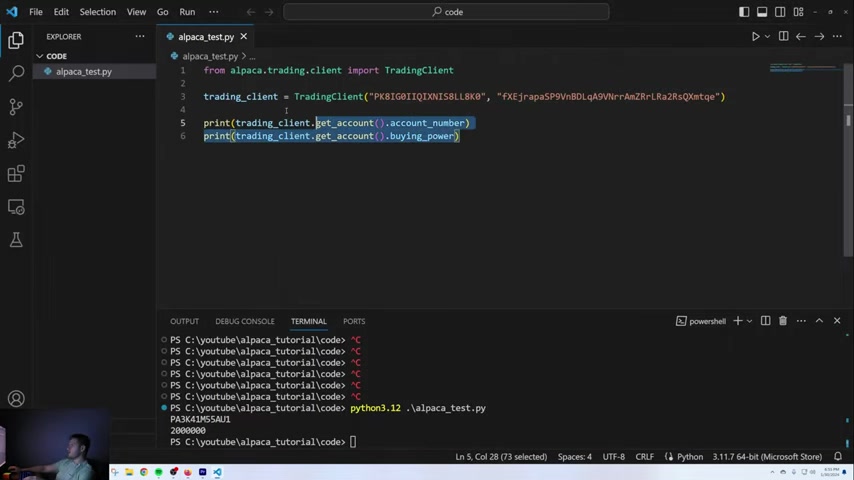Screen dimensions: 854x480
Task: Click the editor minimap preview
Action: pos(803,68)
